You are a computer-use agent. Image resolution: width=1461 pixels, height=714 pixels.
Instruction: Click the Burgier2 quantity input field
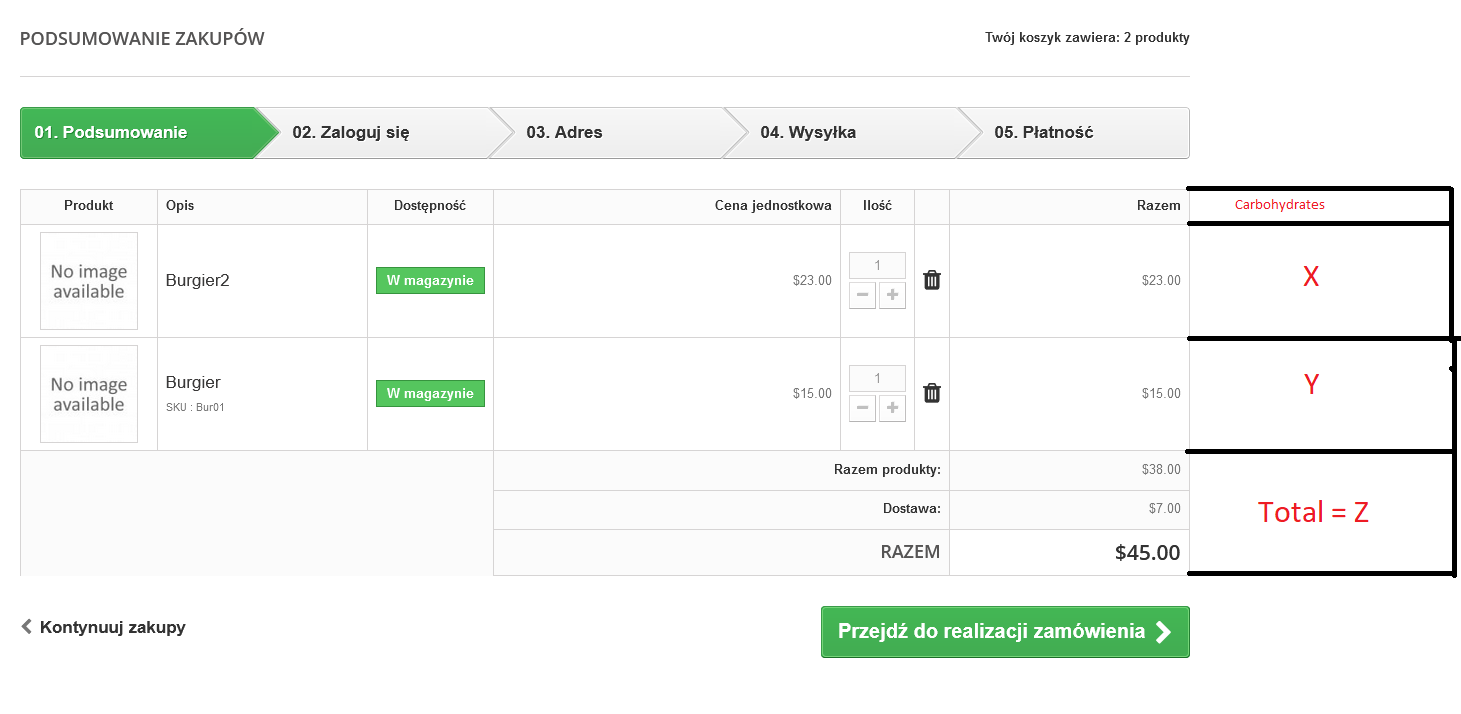(877, 265)
